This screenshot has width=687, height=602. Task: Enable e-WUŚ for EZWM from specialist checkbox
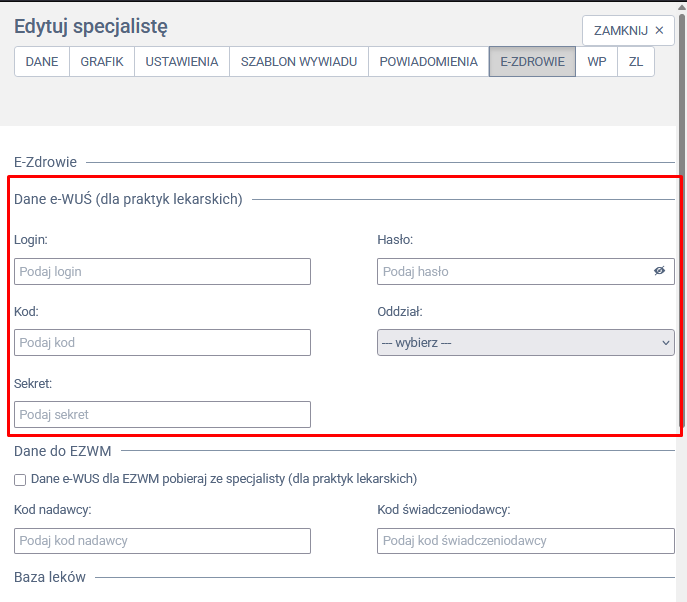click(20, 480)
